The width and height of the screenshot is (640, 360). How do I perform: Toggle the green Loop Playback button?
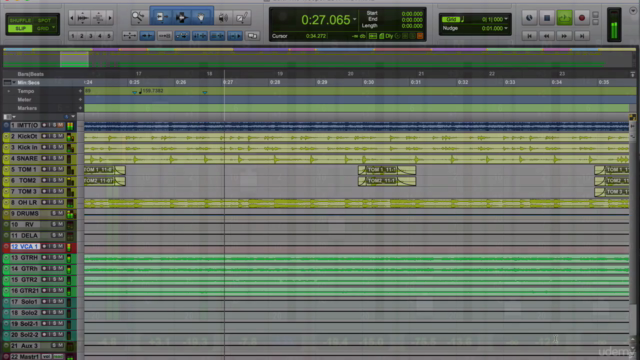(x=564, y=18)
